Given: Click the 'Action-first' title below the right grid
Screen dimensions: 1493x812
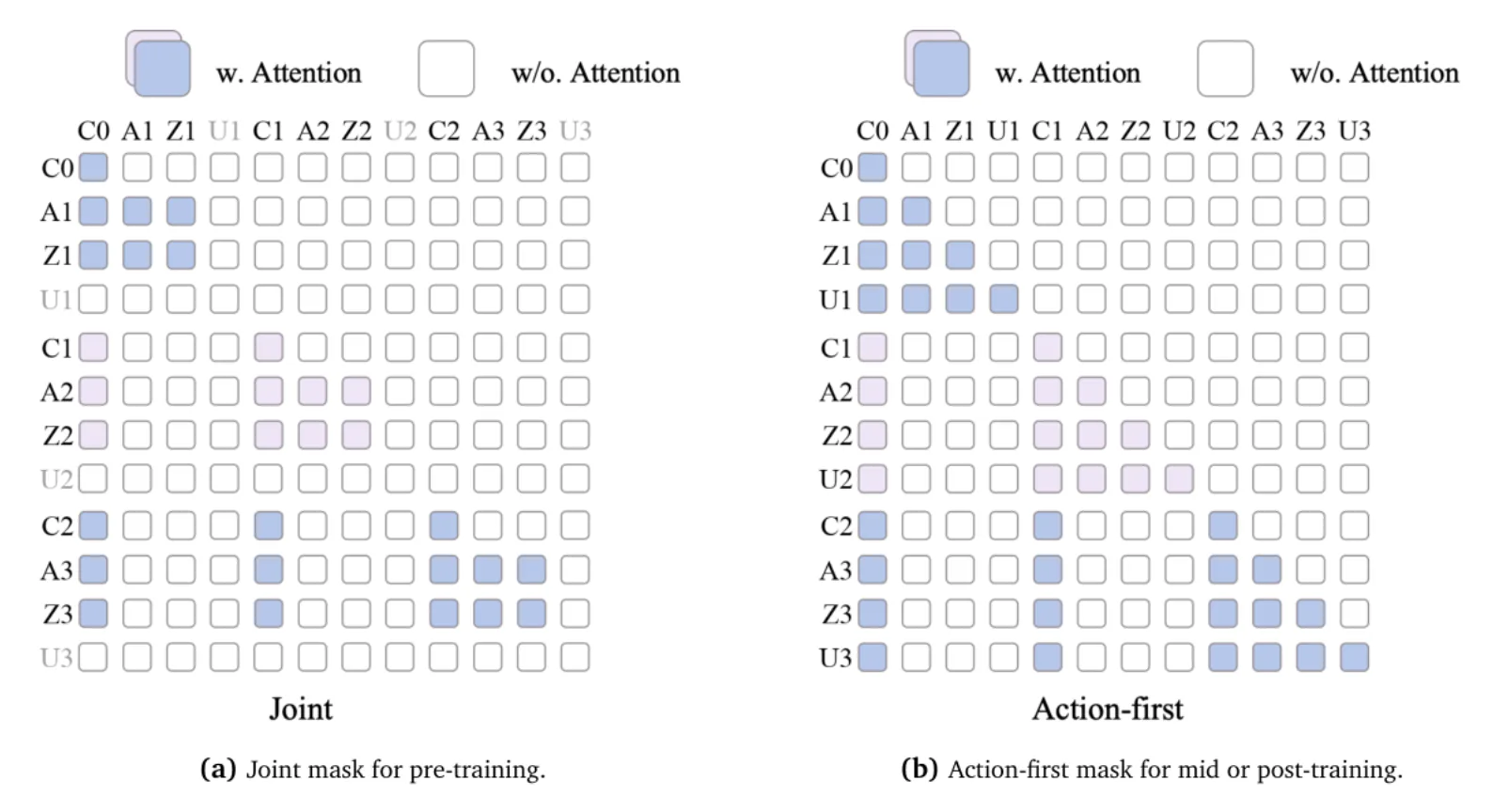Looking at the screenshot, I should [x=1108, y=709].
